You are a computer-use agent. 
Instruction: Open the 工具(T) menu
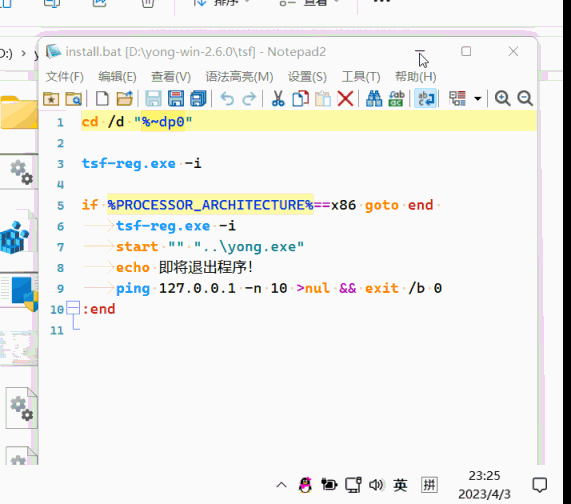coord(361,77)
